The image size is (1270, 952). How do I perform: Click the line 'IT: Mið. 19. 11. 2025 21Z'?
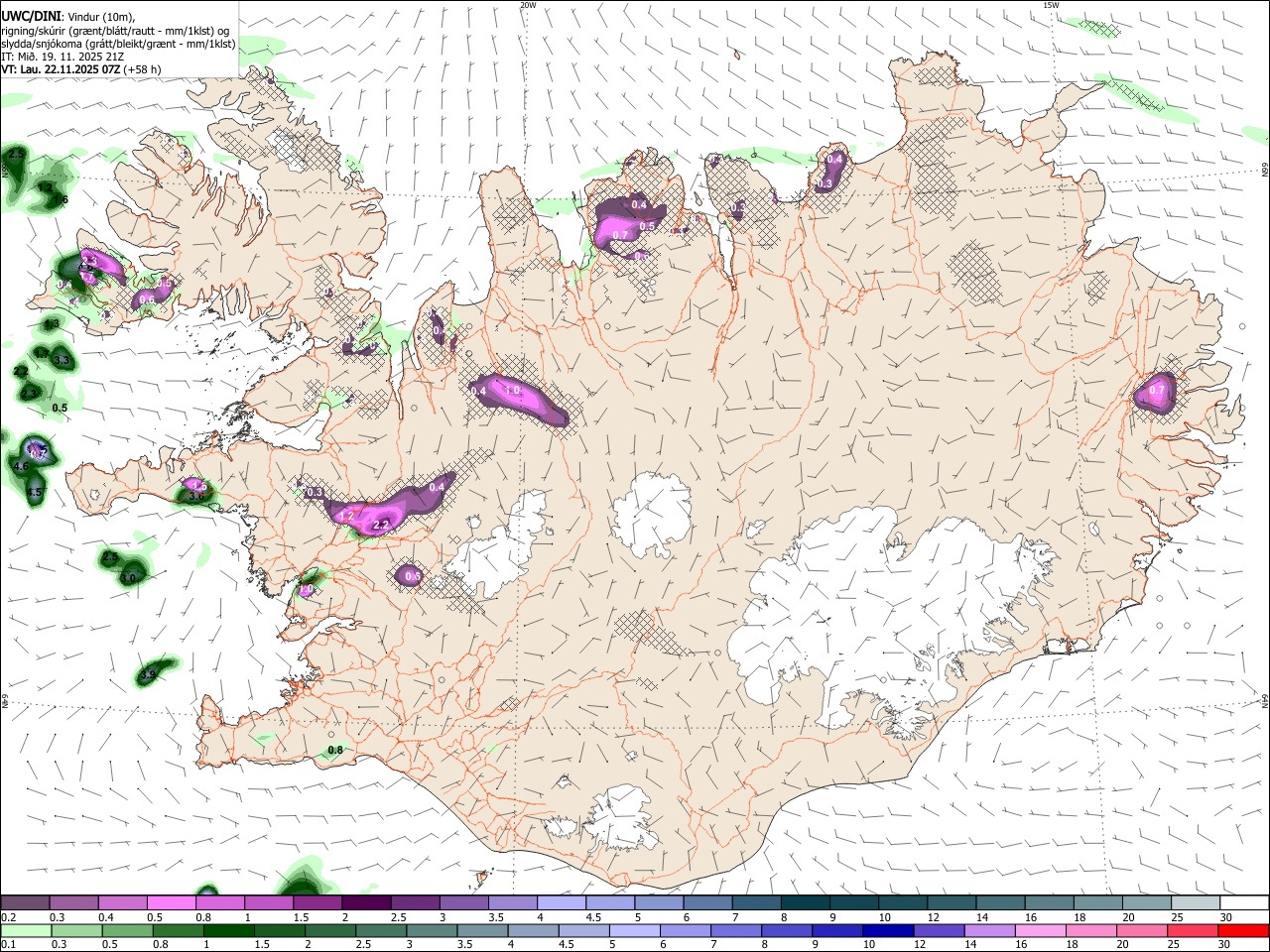(63, 58)
